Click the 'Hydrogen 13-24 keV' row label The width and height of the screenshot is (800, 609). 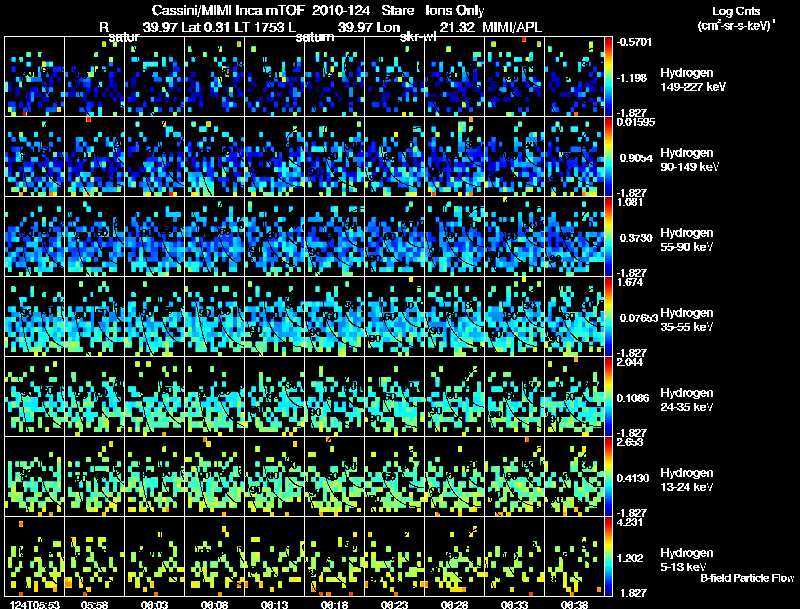[686, 480]
